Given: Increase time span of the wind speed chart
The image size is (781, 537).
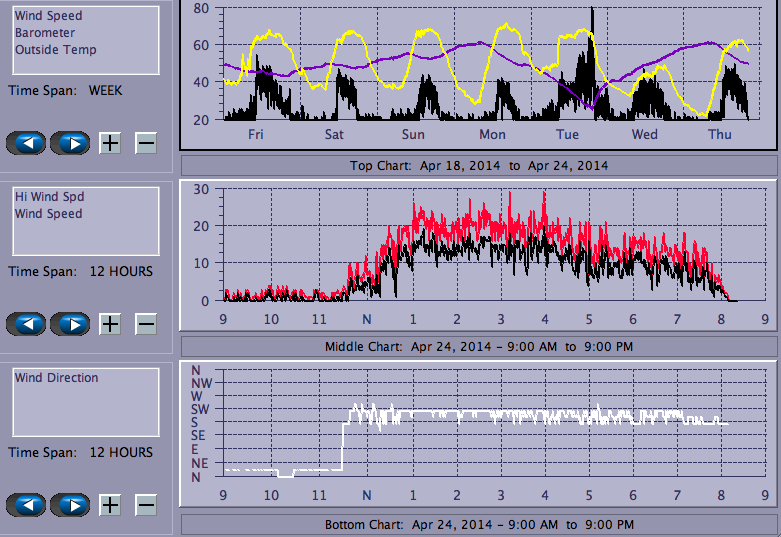Looking at the screenshot, I should click(x=110, y=324).
